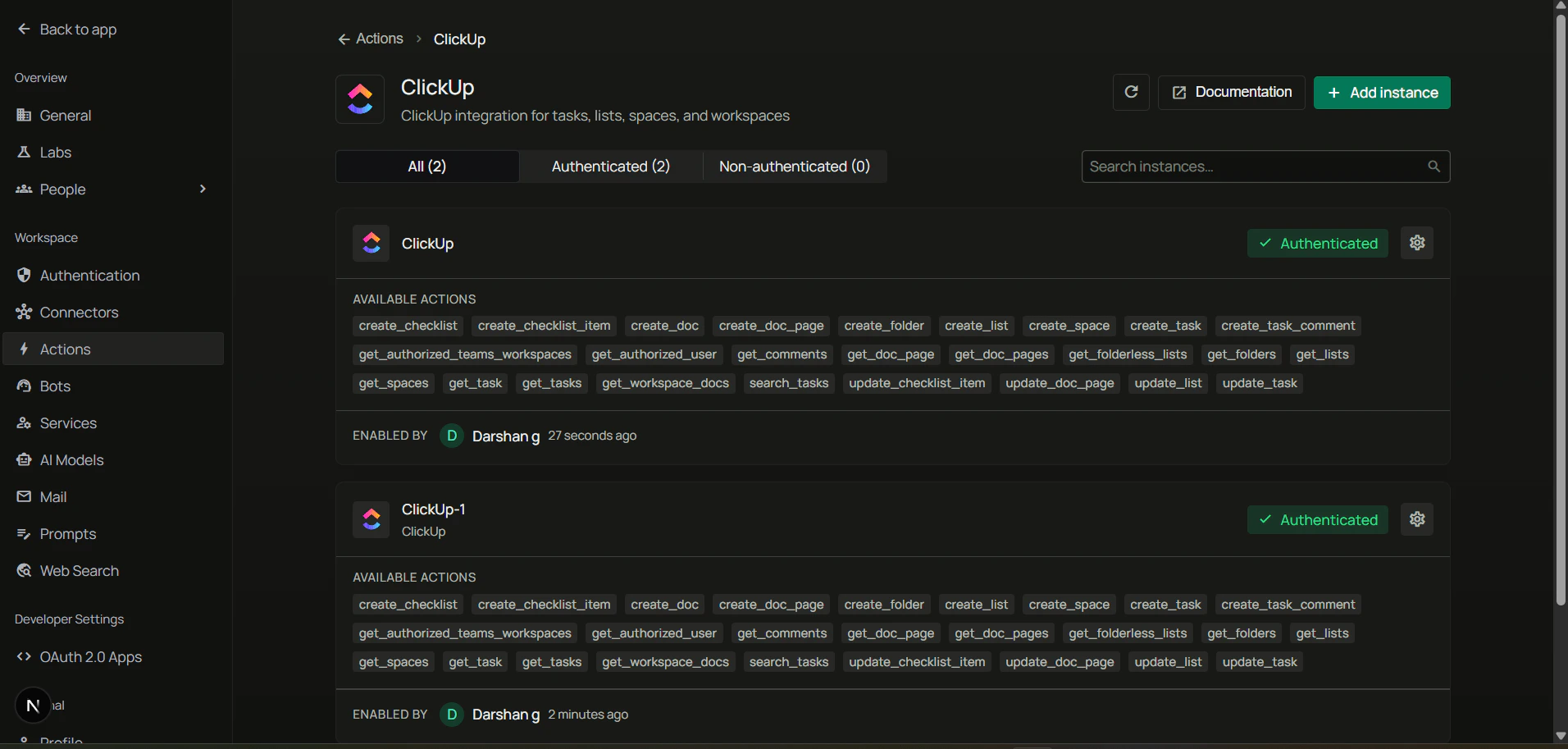Select update_checklist_item in ClickUp card
The image size is (1568, 749).
[917, 383]
